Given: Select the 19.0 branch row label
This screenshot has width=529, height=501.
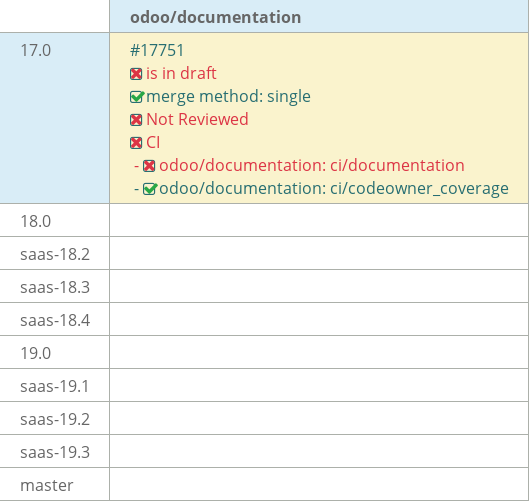Looking at the screenshot, I should pyautogui.click(x=36, y=354).
